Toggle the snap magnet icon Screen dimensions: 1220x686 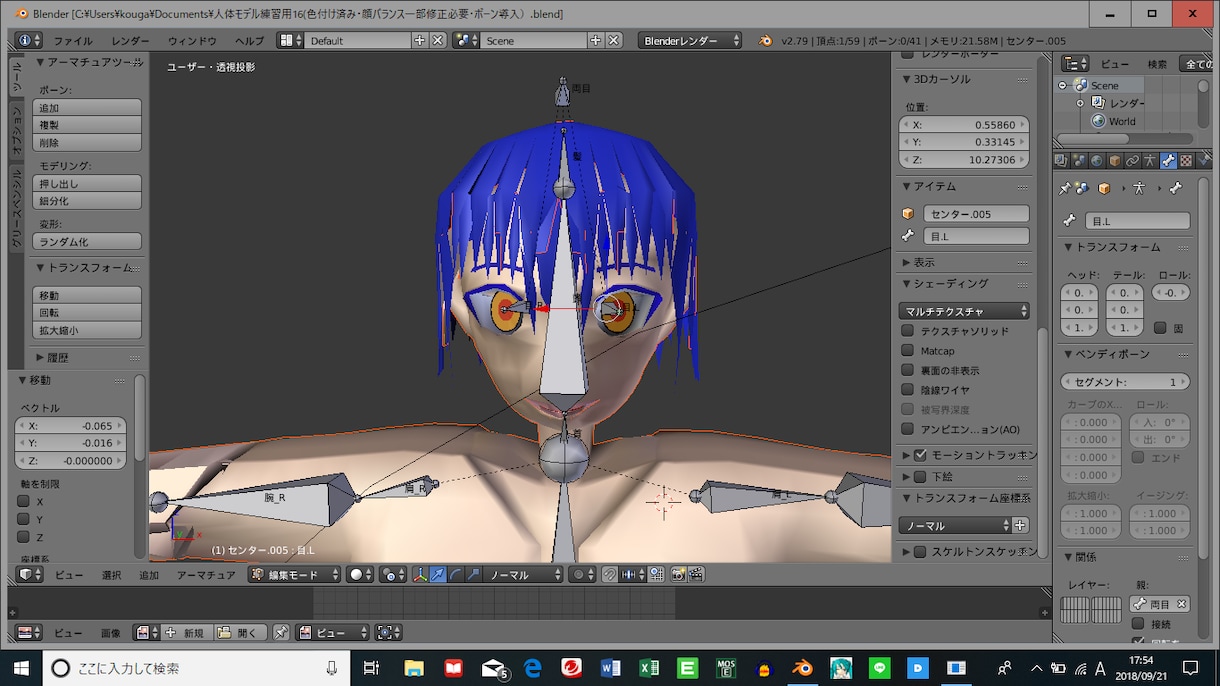[x=609, y=574]
